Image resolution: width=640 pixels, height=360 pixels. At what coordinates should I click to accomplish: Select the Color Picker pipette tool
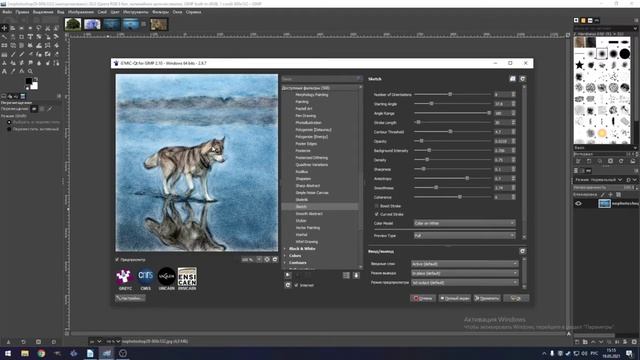pyautogui.click(x=13, y=71)
